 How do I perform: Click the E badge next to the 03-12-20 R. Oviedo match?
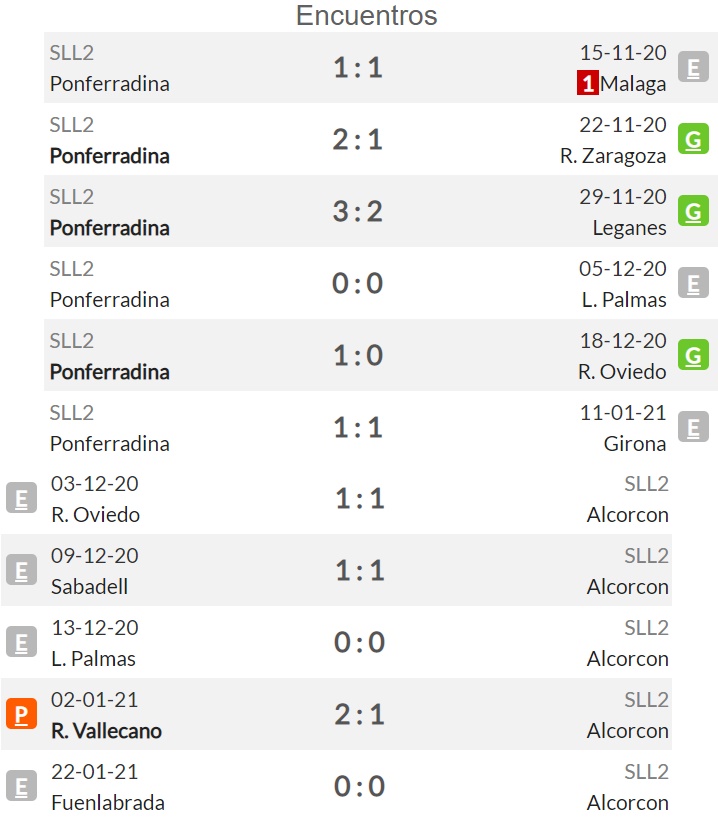(x=21, y=497)
